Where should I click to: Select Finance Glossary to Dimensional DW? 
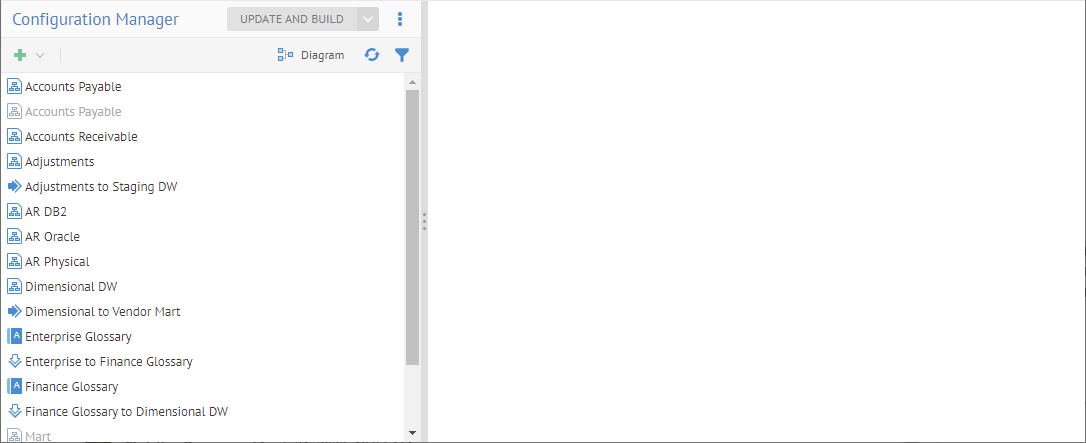tap(126, 412)
